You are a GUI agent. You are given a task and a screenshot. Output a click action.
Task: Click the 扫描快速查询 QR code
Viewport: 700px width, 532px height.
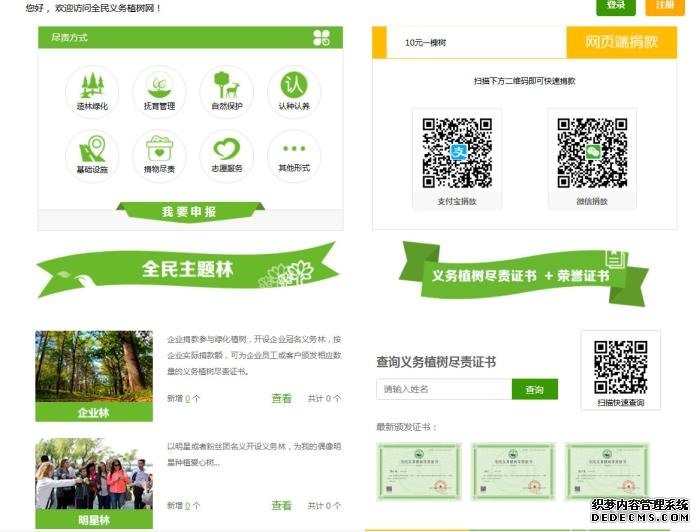click(x=621, y=367)
